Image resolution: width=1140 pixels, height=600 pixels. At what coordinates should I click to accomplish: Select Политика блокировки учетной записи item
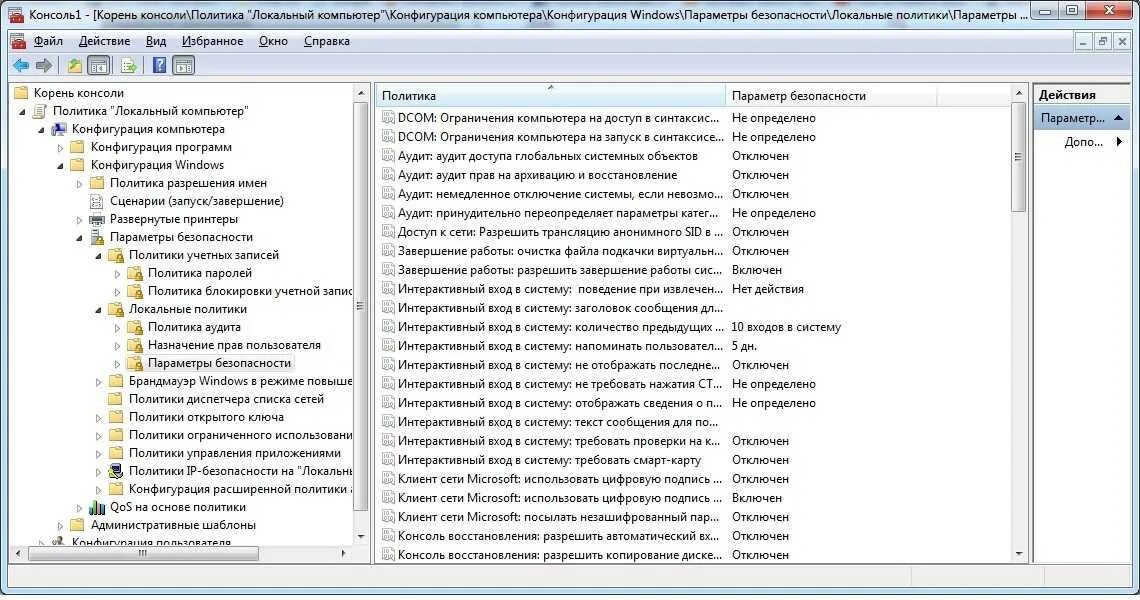click(249, 291)
